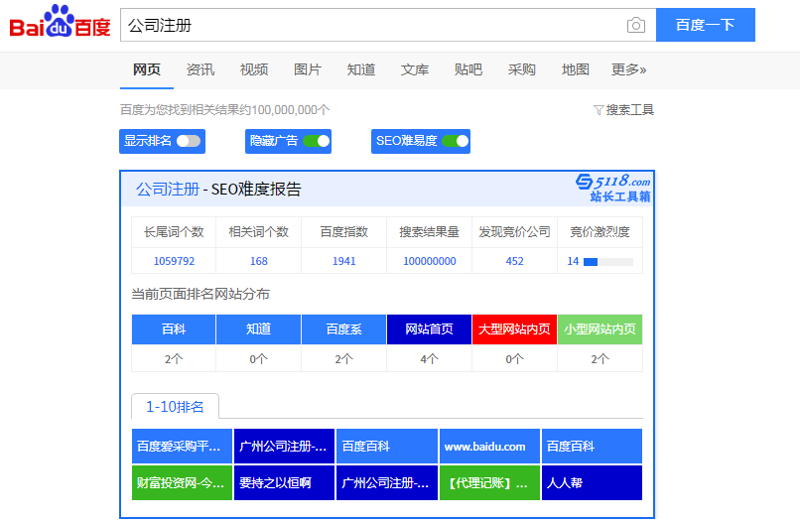Click the 当前页面排名网站分布 heading
This screenshot has width=800, height=523.
point(201,294)
